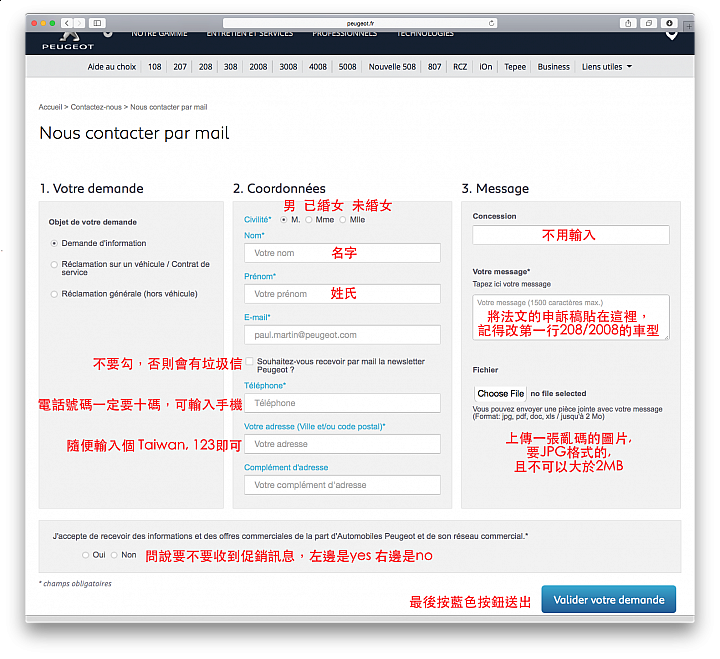Expand the Liens utiles dropdown
Screen dimensions: 720x659
point(607,67)
